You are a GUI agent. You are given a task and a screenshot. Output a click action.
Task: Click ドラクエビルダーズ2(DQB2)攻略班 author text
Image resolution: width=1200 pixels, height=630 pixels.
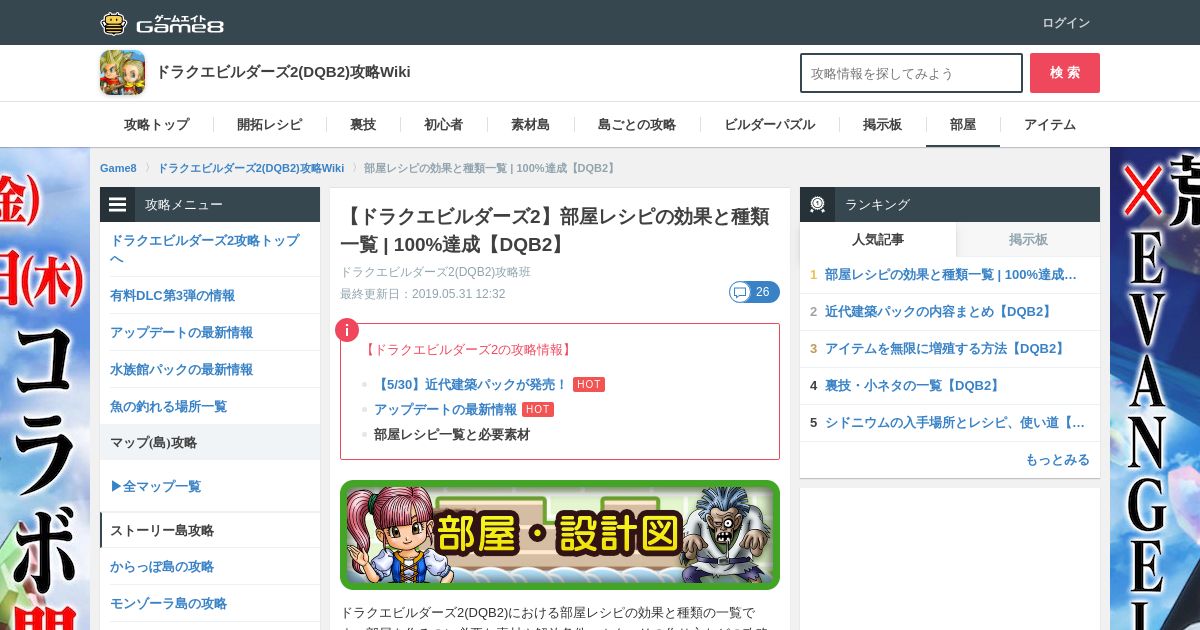click(436, 272)
